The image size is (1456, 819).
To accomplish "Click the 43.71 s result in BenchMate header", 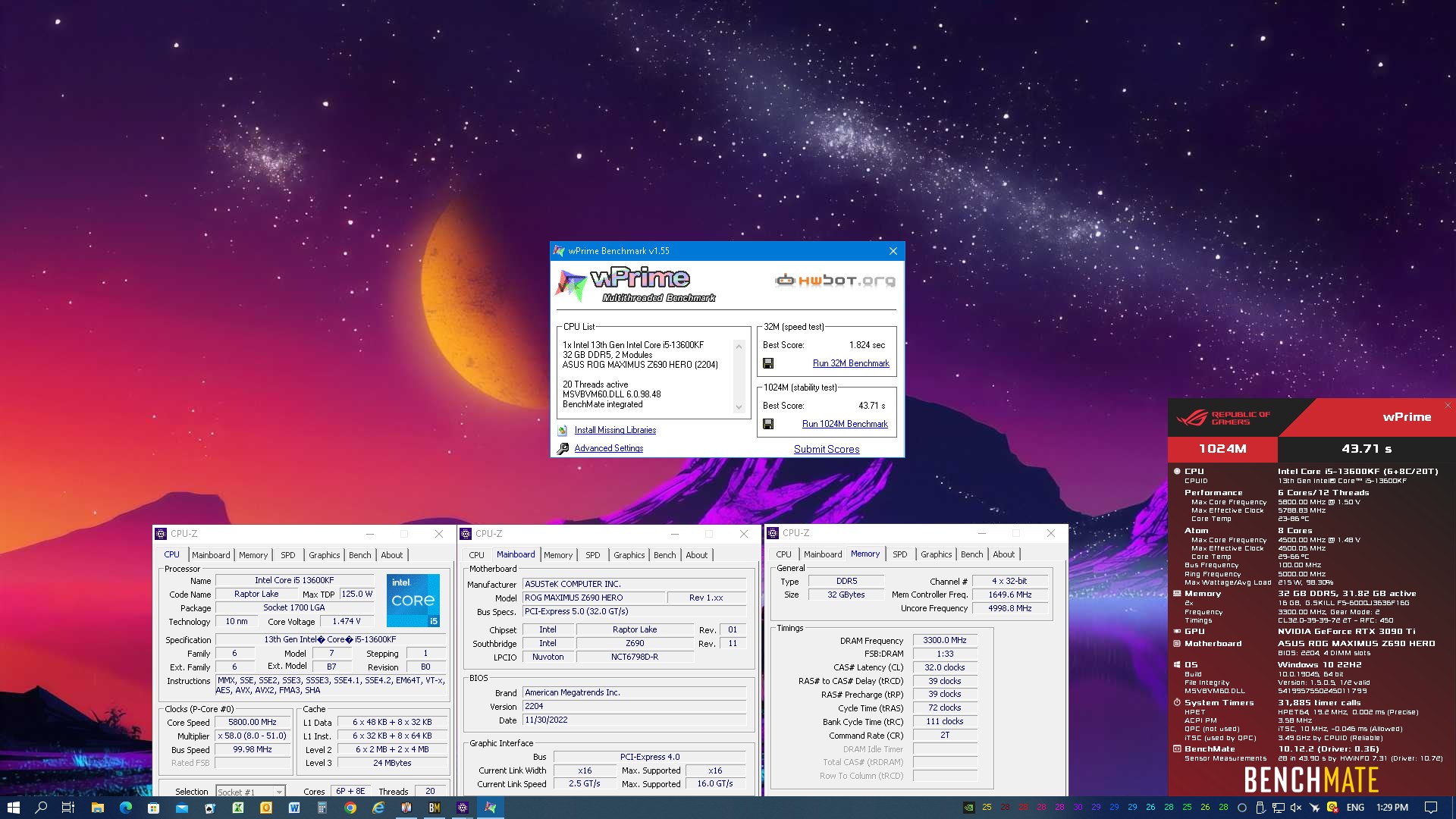I will pos(1367,448).
